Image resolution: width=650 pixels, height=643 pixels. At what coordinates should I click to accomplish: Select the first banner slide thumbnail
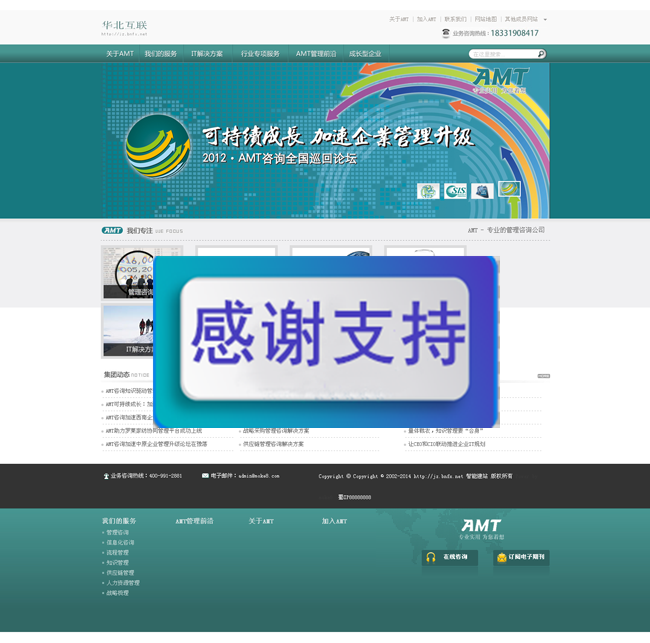pyautogui.click(x=428, y=191)
